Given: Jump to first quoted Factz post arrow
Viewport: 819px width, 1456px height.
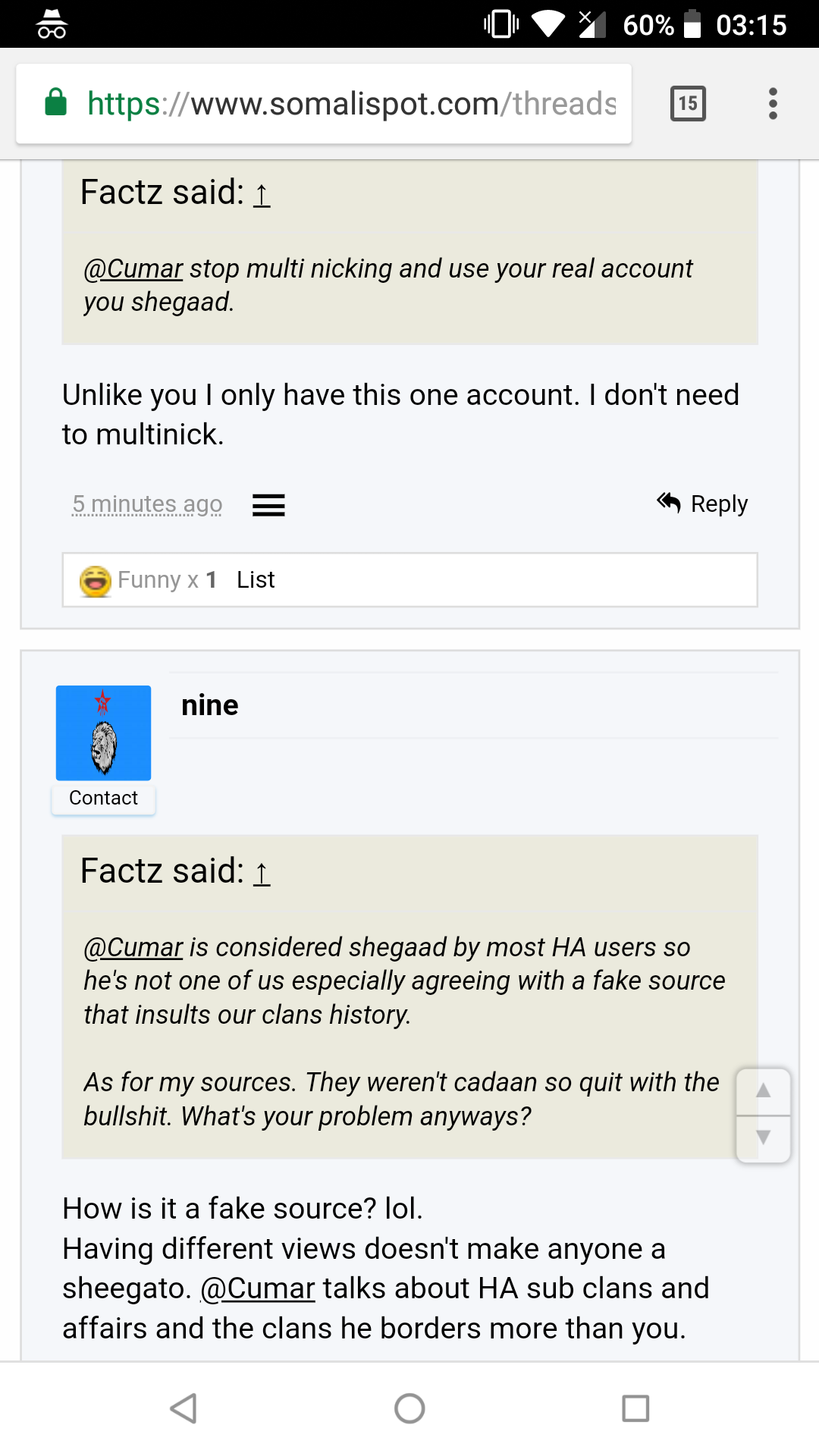Looking at the screenshot, I should click(262, 194).
